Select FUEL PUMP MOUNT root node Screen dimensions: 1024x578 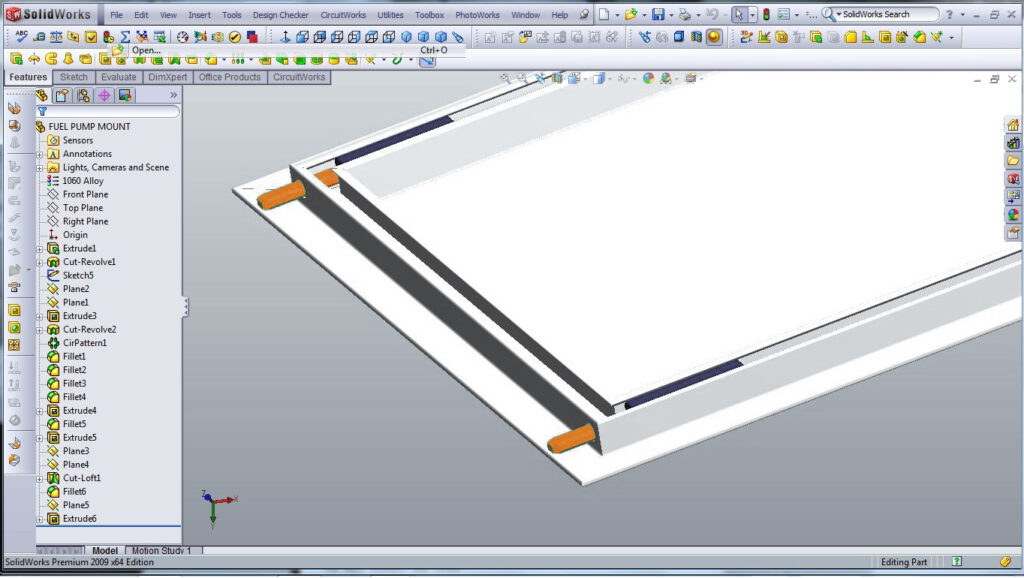89,127
